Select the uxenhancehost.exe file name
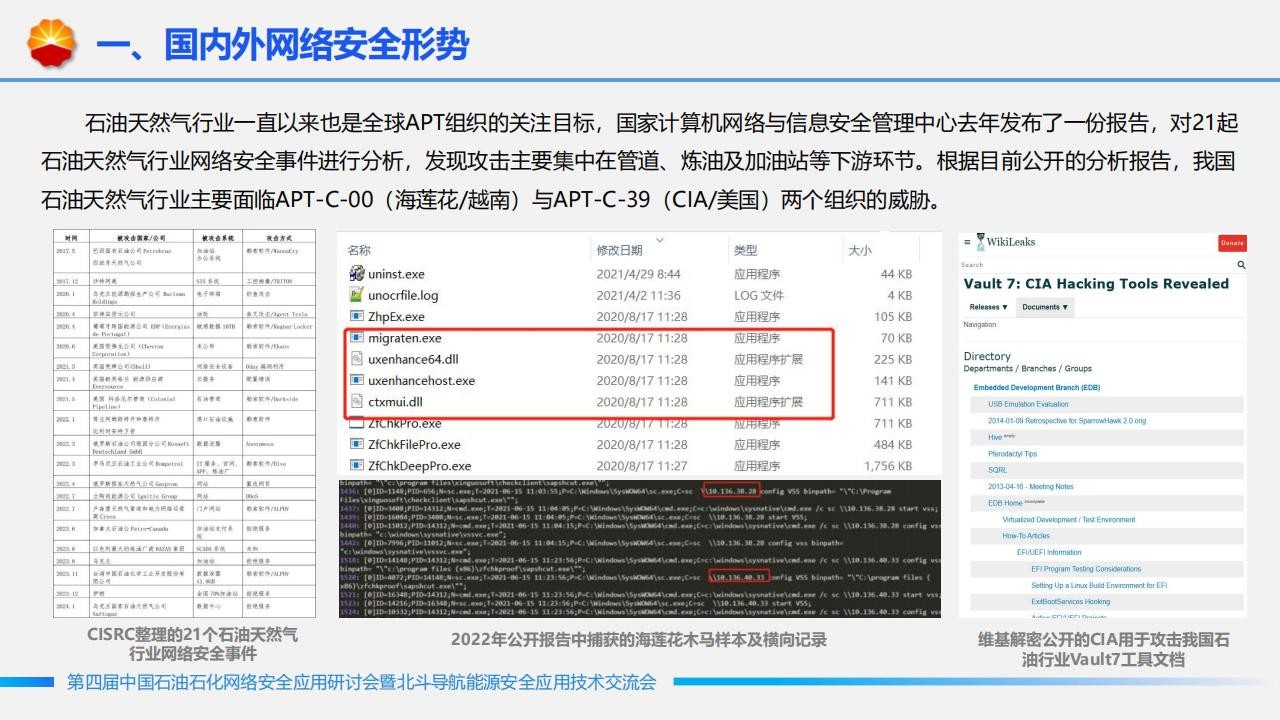This screenshot has width=1280, height=720. [x=421, y=380]
